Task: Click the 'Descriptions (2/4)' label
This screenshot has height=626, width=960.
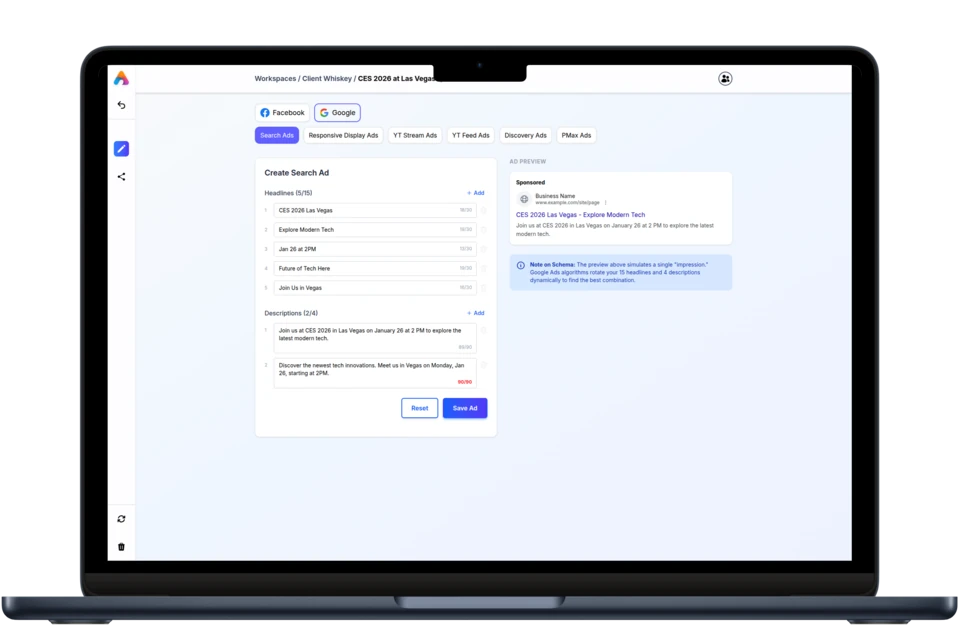Action: 291,313
